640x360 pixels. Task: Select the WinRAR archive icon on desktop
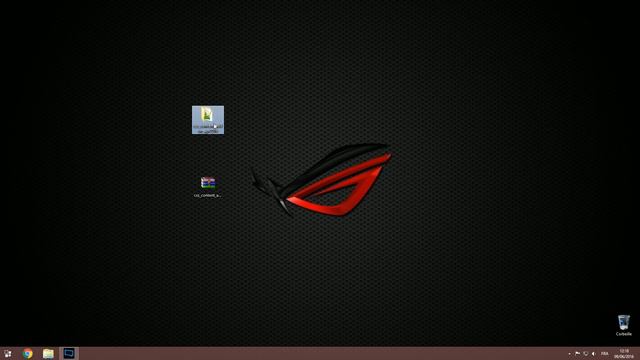click(208, 182)
